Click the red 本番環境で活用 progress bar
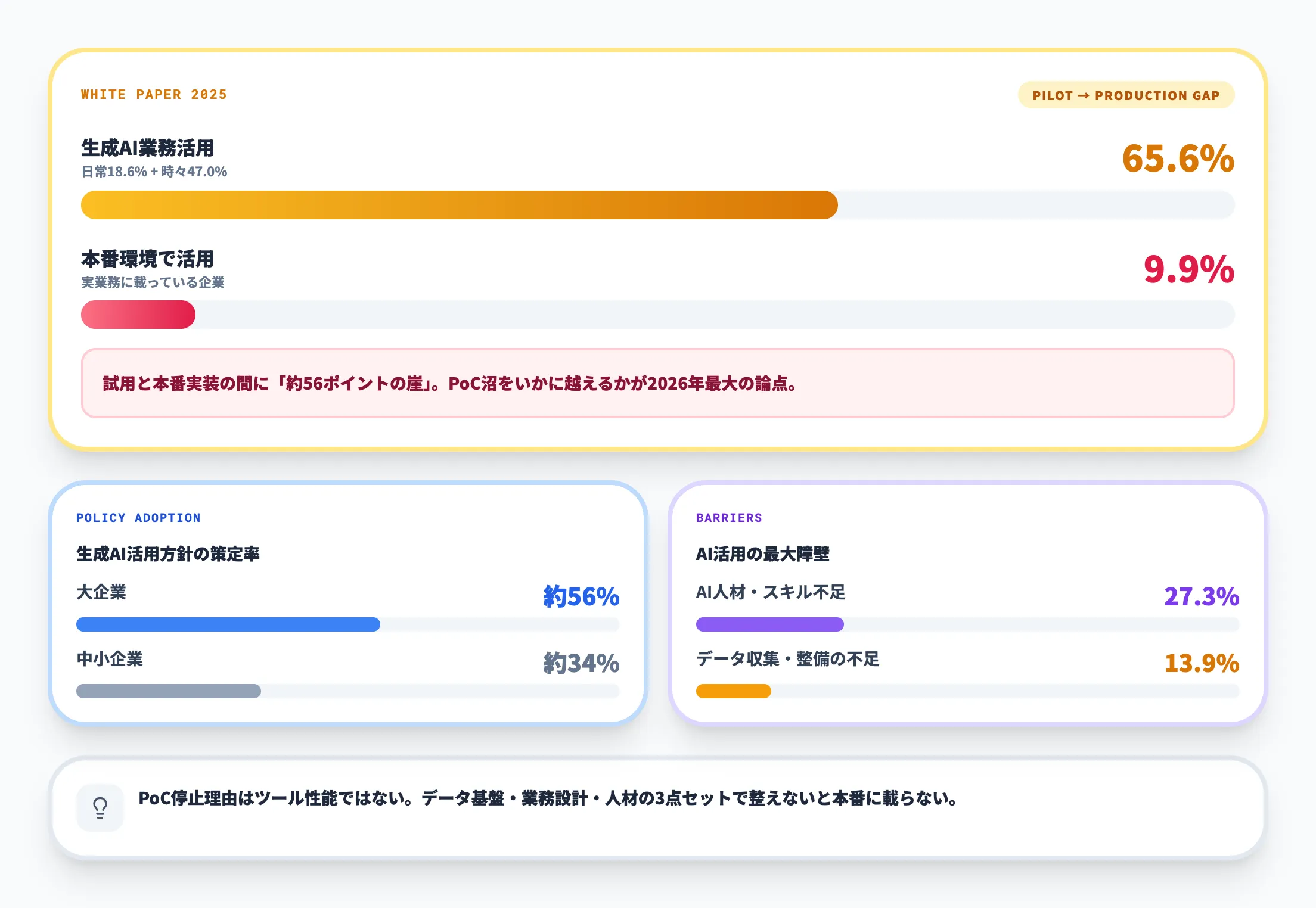Image resolution: width=1316 pixels, height=908 pixels. click(137, 314)
